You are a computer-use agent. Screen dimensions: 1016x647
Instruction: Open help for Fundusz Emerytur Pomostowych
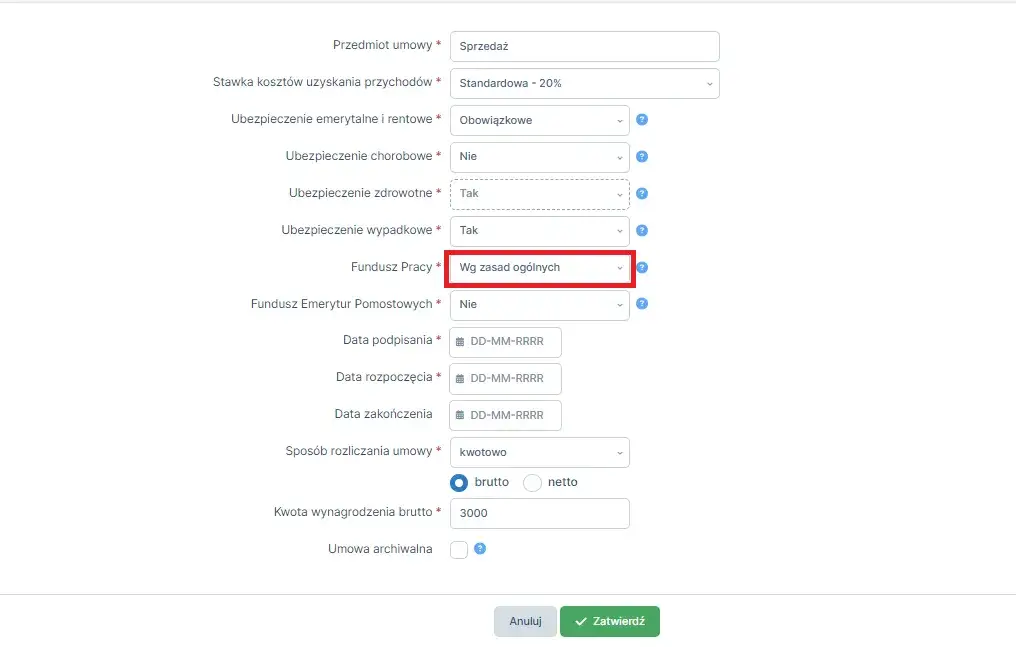pos(643,304)
